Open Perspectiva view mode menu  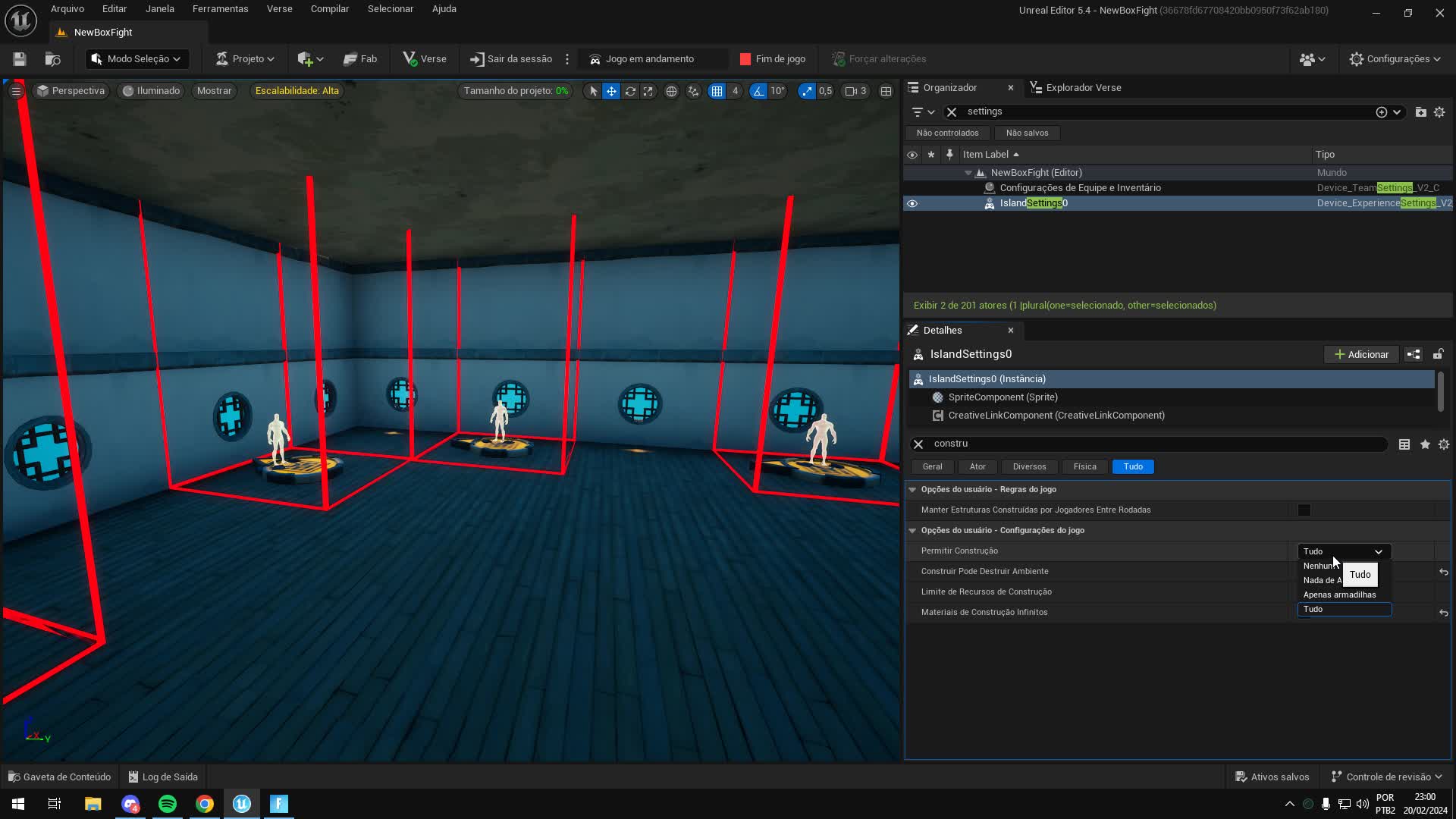[x=71, y=91]
